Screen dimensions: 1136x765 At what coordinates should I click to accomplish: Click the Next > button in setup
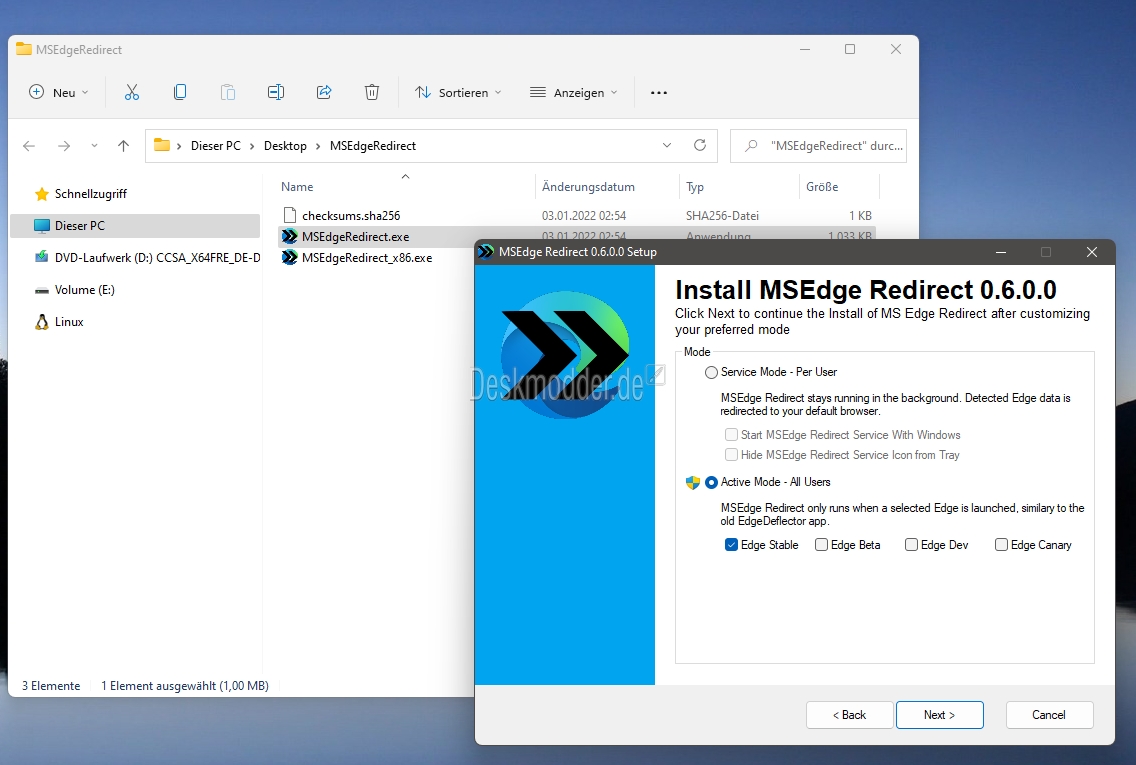pyautogui.click(x=940, y=715)
